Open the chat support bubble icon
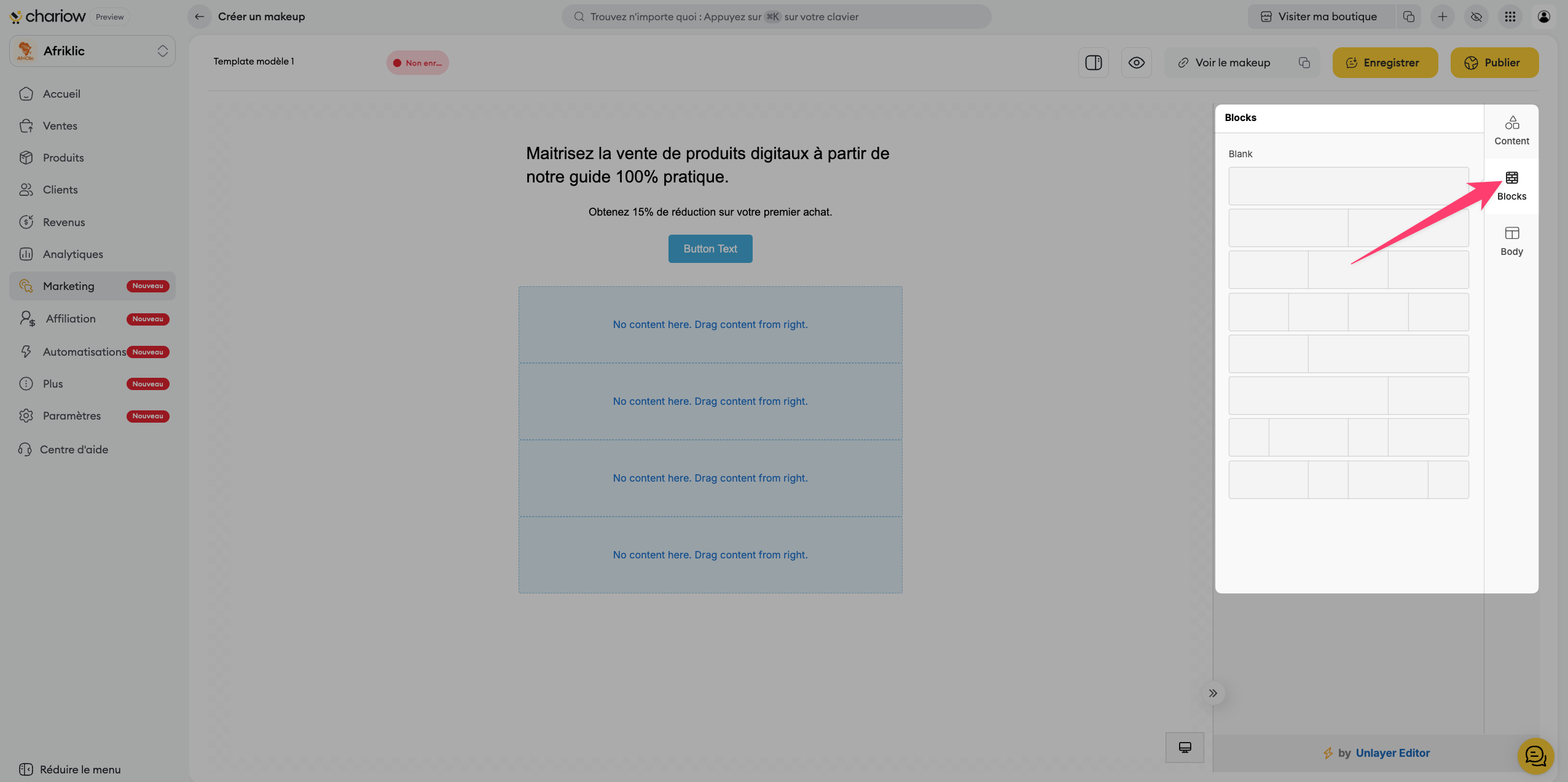The width and height of the screenshot is (1568, 782). coord(1535,756)
